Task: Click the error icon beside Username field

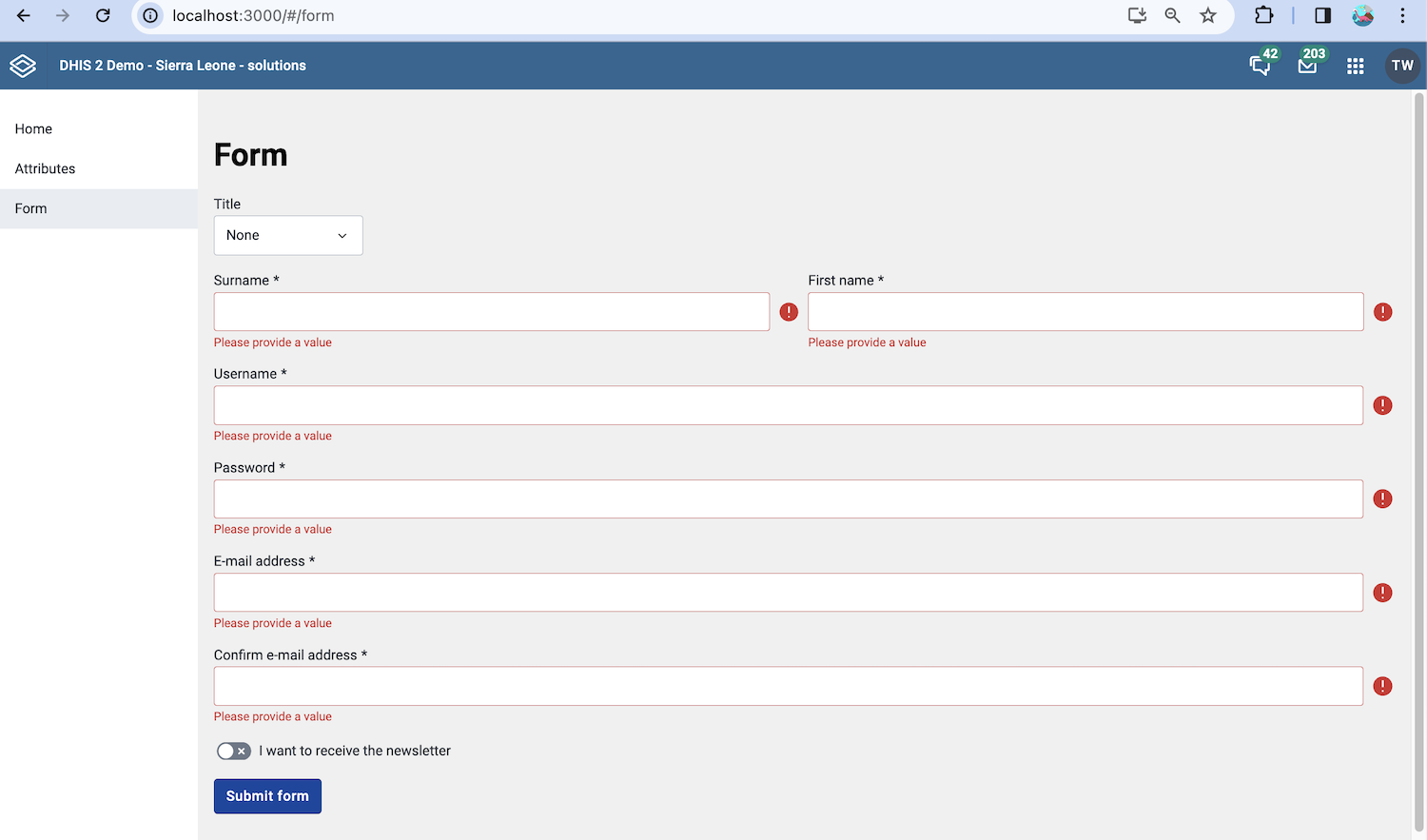Action: [1383, 405]
